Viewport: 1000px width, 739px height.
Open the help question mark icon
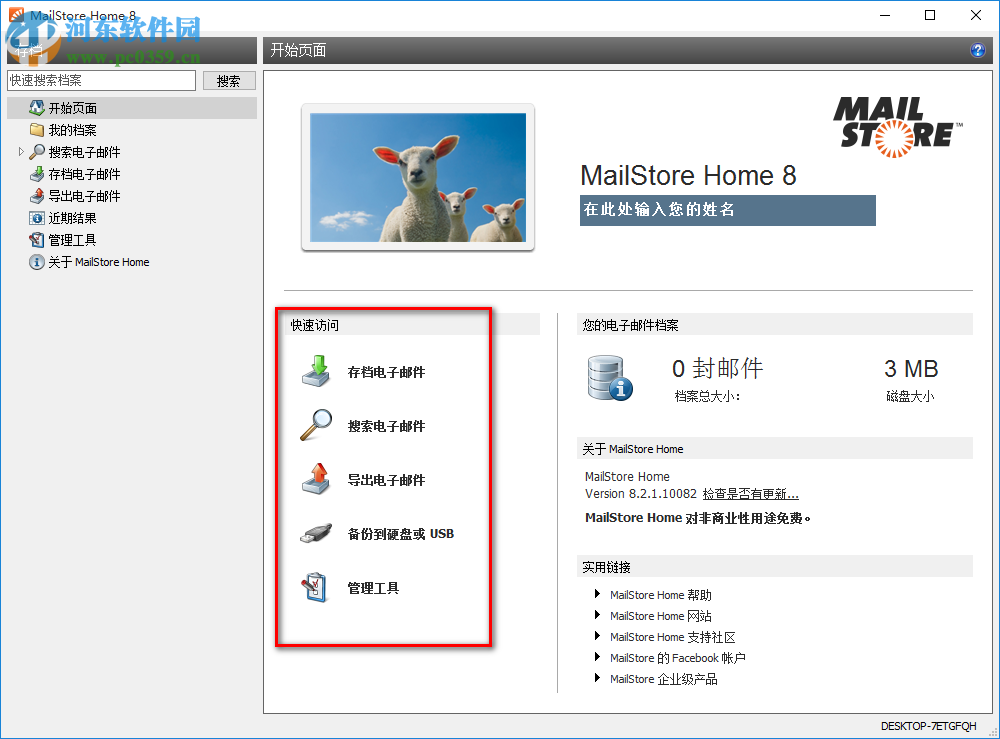click(x=978, y=50)
